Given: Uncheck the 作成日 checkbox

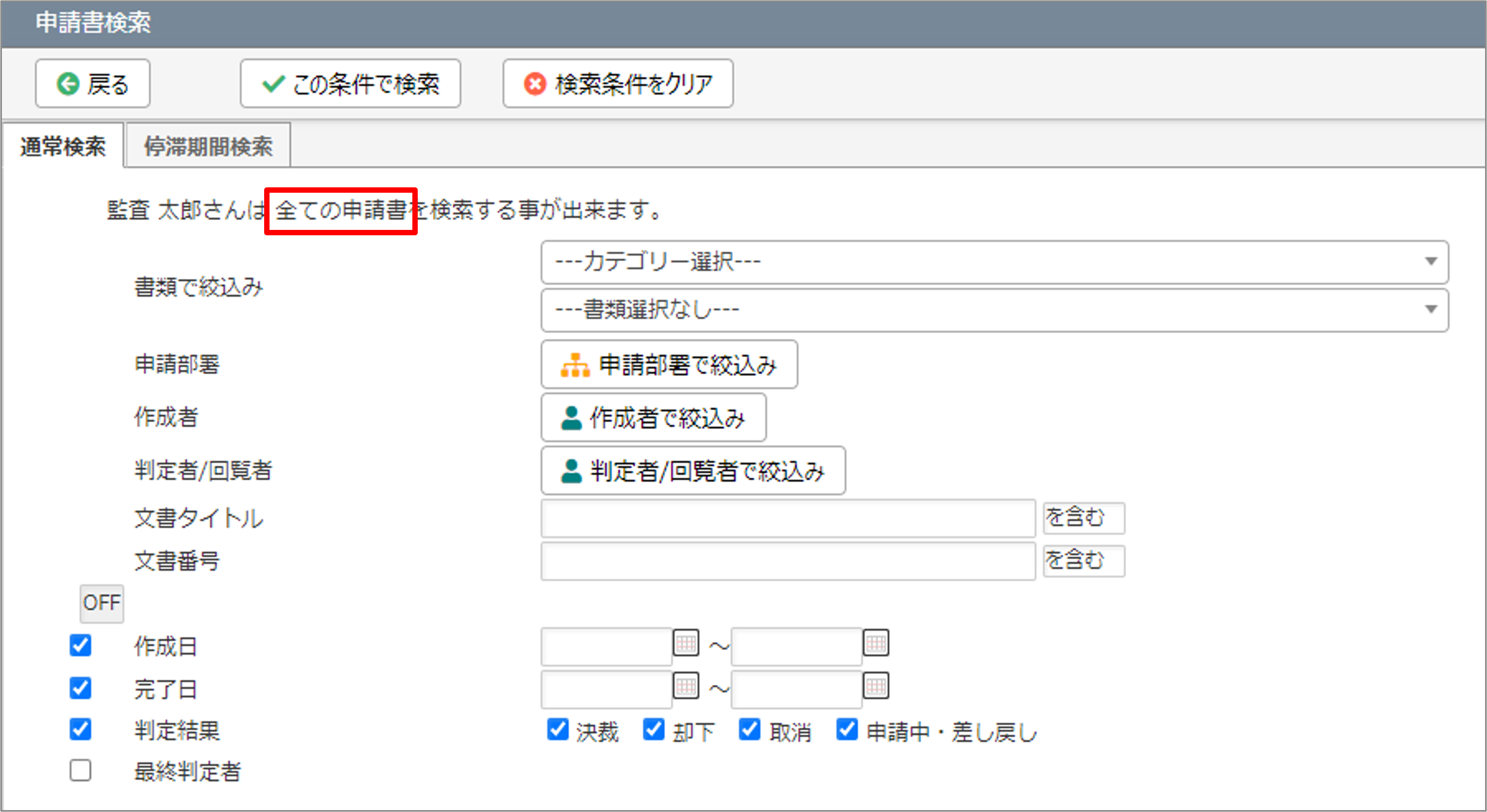Looking at the screenshot, I should point(80,645).
